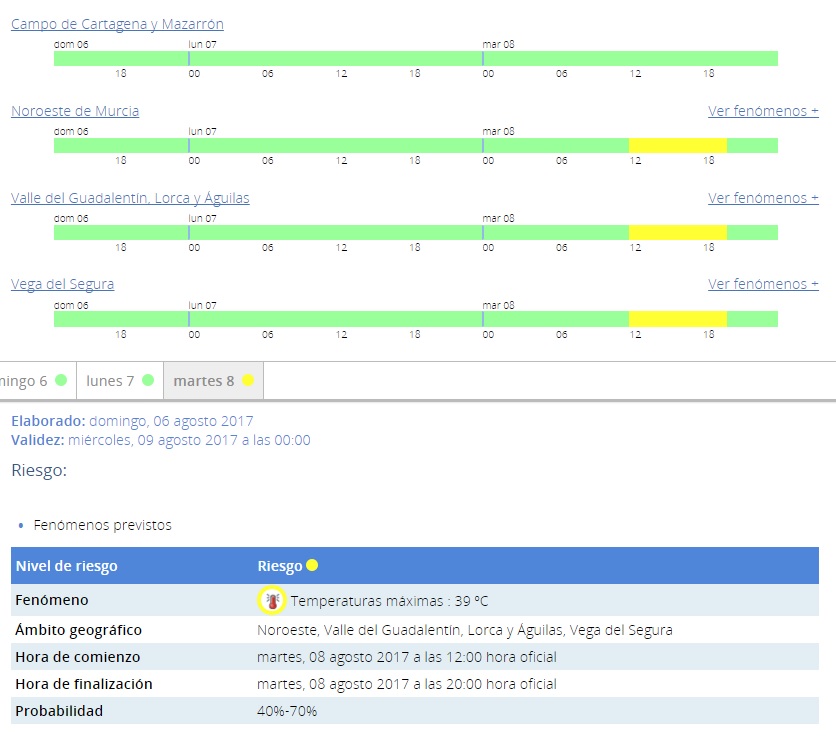Viewport: 836px width, 740px height.
Task: Expand Ver fenómenos for Vega del Segura
Action: pos(763,284)
